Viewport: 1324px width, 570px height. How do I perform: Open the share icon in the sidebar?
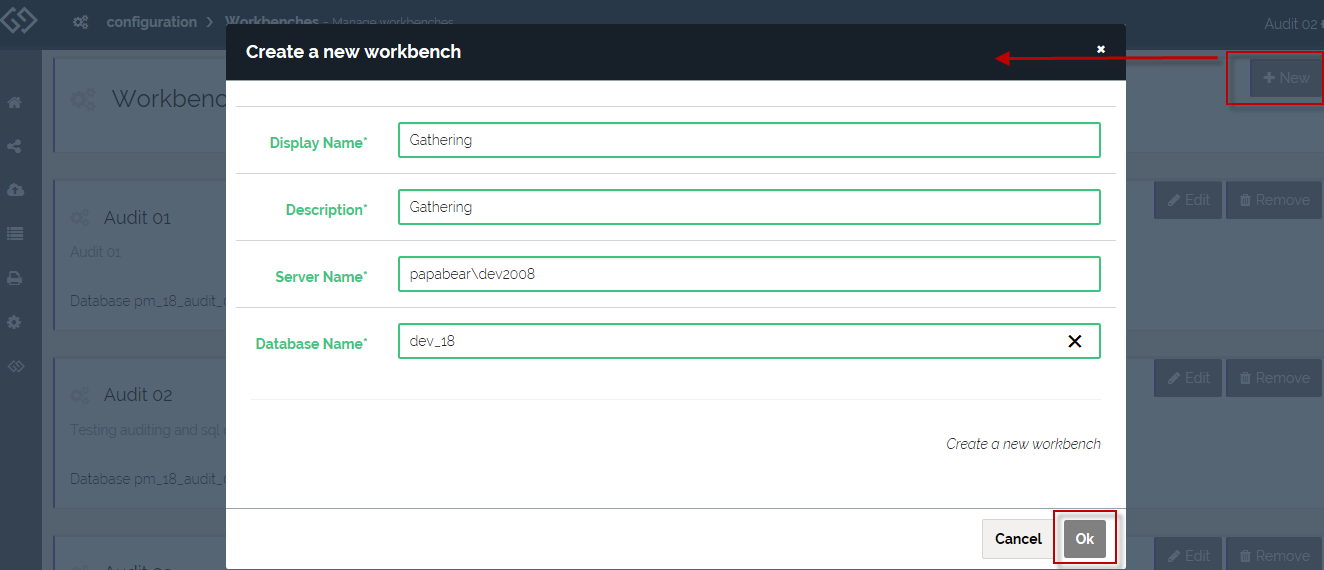pyautogui.click(x=15, y=147)
